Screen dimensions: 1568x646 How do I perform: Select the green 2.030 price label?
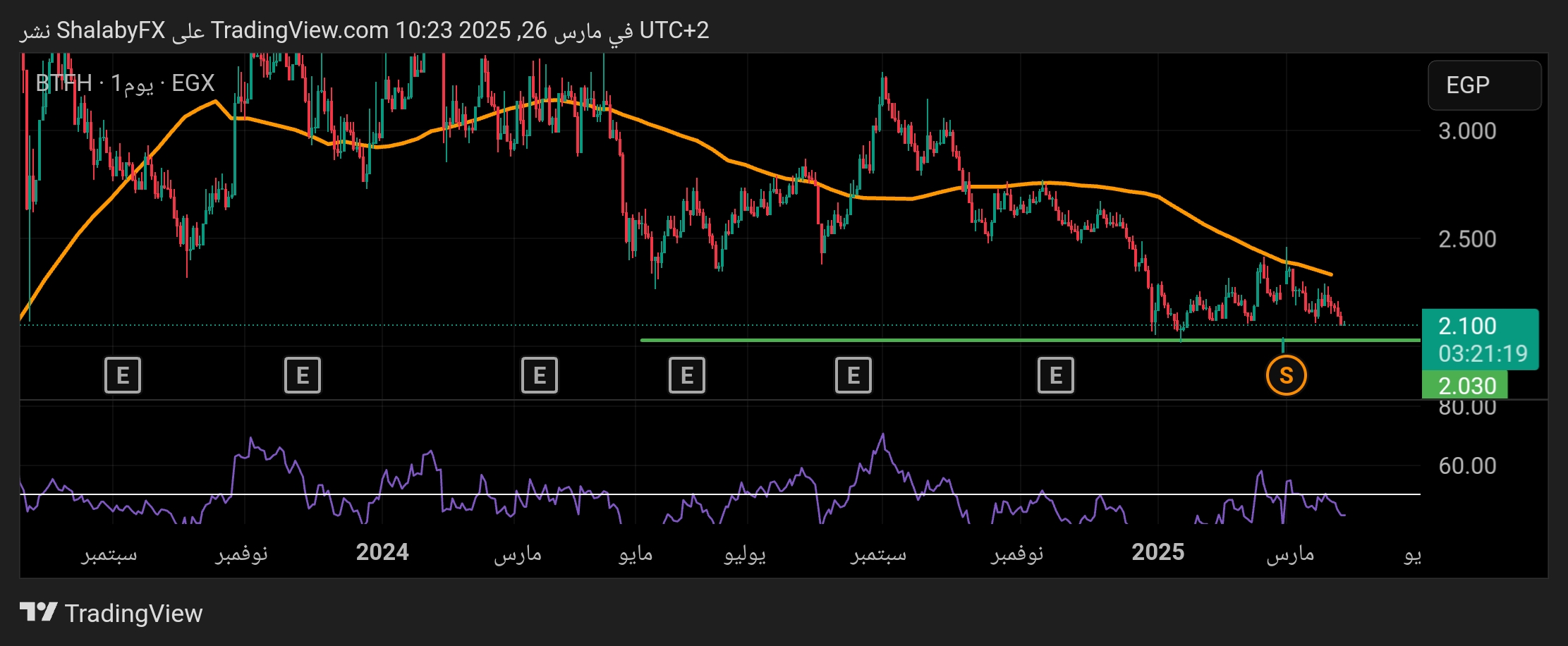click(1466, 386)
